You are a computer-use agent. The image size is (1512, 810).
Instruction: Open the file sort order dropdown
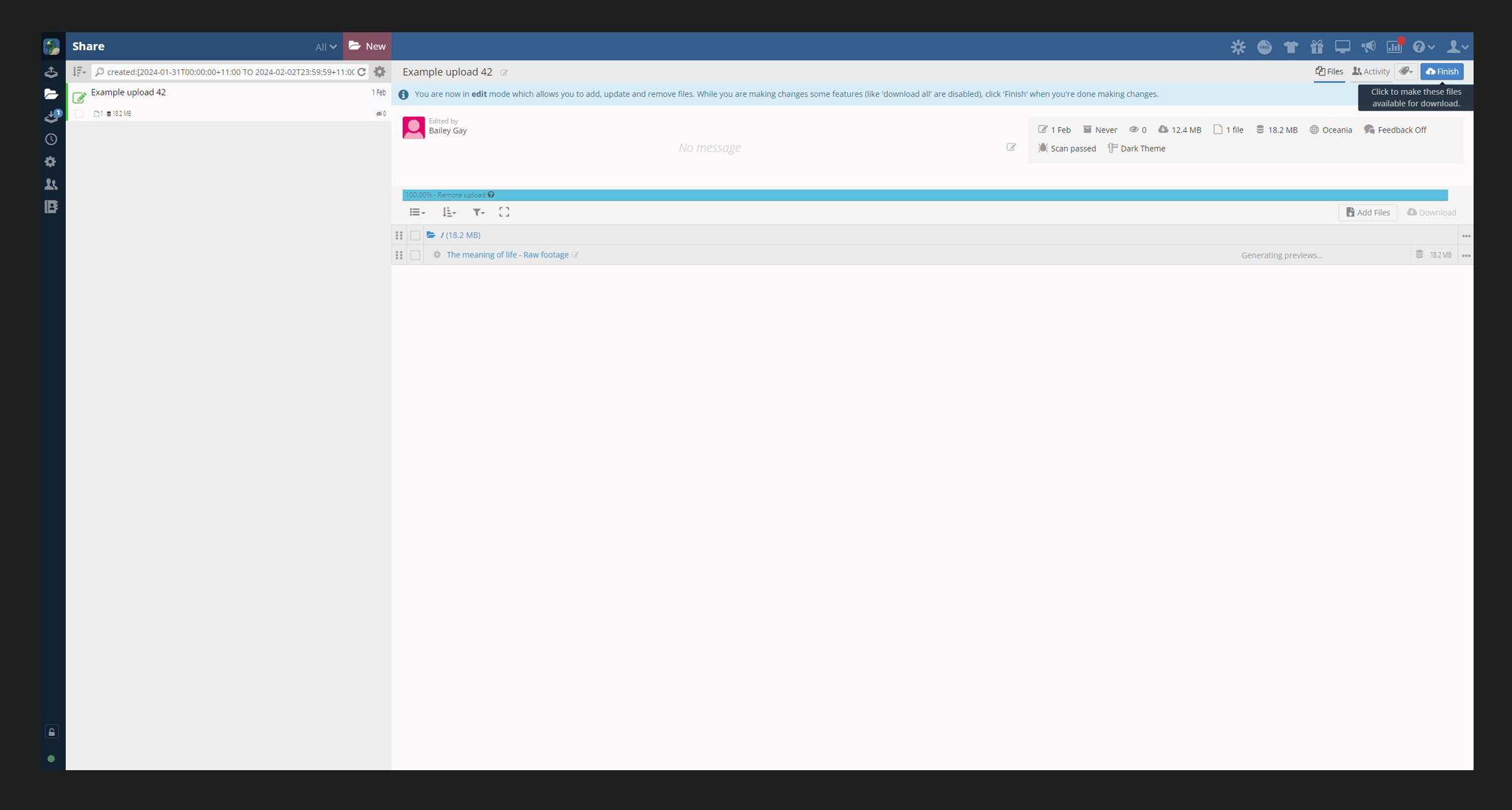[449, 212]
